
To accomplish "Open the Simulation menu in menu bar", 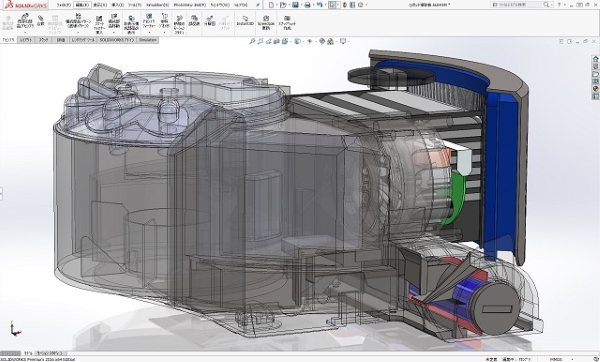I will 158,5.
